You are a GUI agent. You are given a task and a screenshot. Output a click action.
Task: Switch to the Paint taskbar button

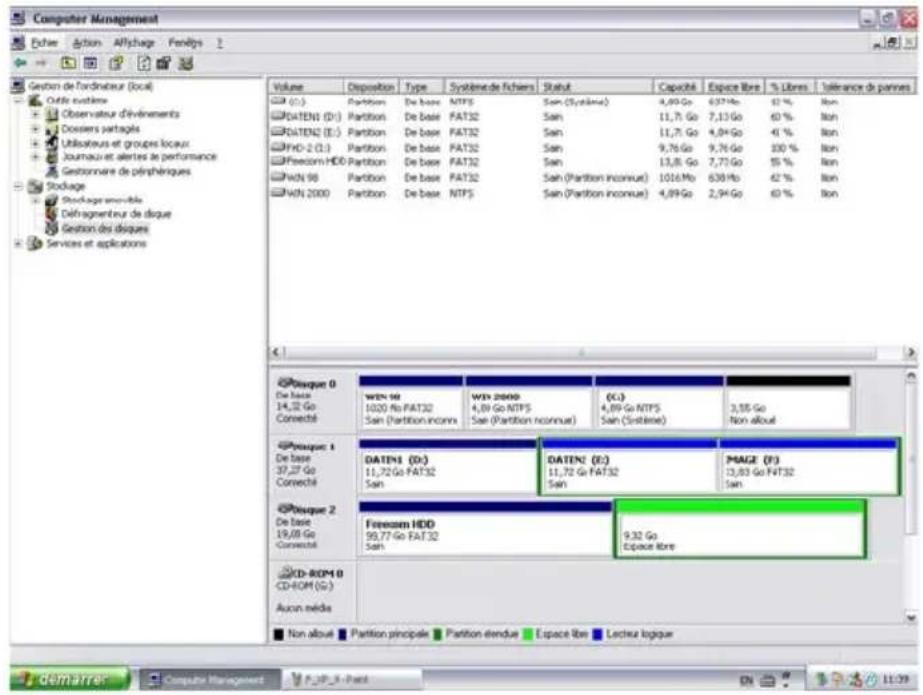click(351, 680)
